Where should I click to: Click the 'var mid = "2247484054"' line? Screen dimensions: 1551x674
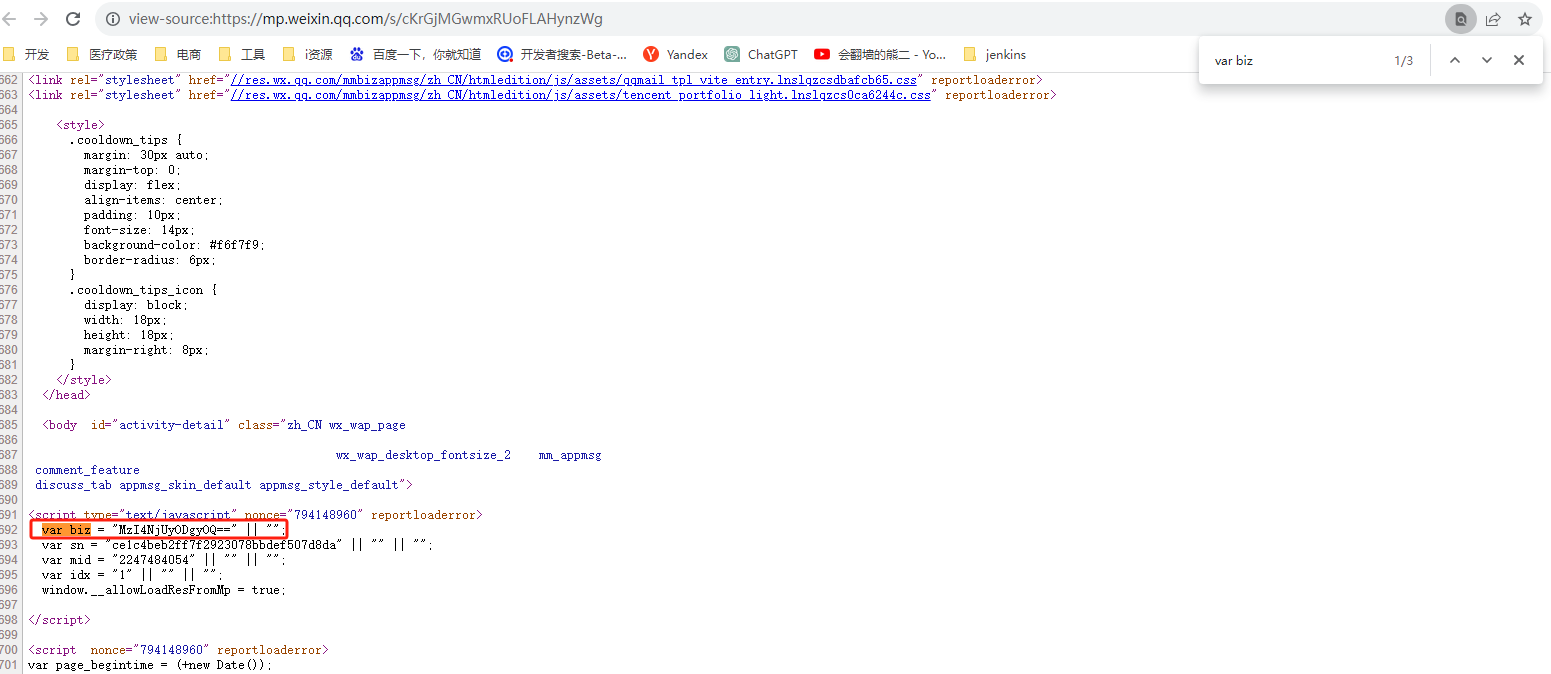click(x=164, y=560)
